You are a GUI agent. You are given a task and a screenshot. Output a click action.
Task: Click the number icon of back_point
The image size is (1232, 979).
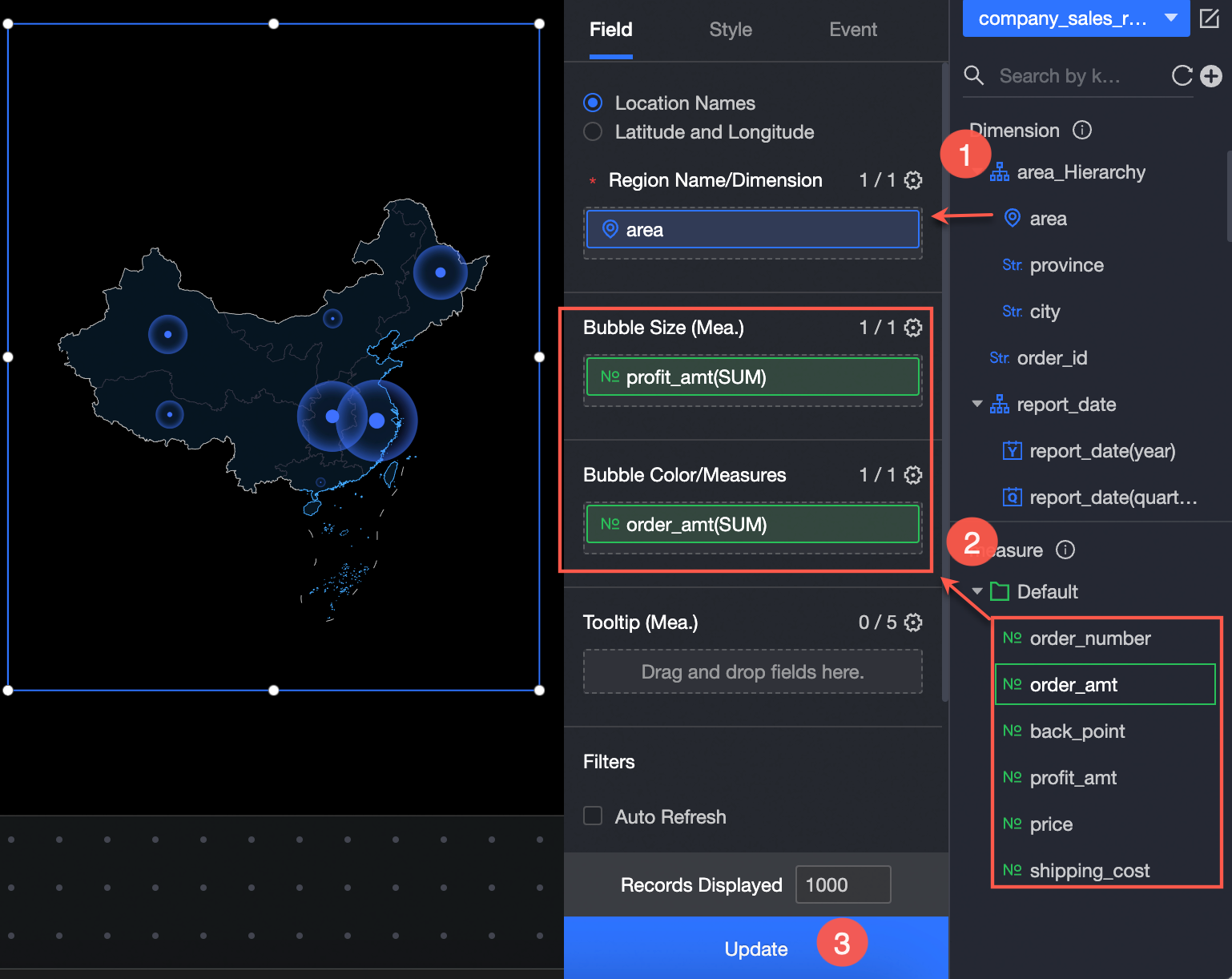[x=1013, y=731]
